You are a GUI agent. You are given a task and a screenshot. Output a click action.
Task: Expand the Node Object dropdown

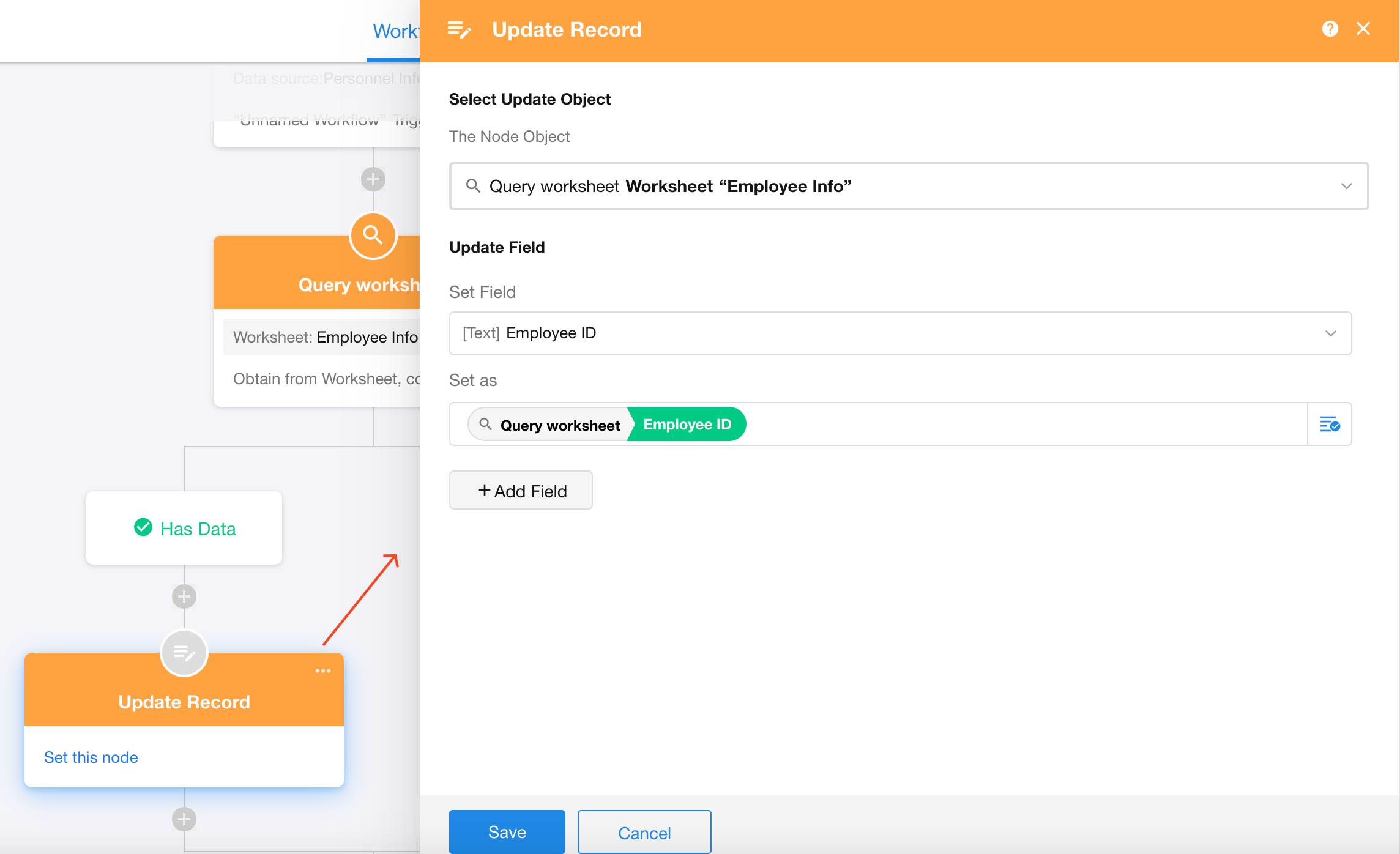pyautogui.click(x=1346, y=186)
